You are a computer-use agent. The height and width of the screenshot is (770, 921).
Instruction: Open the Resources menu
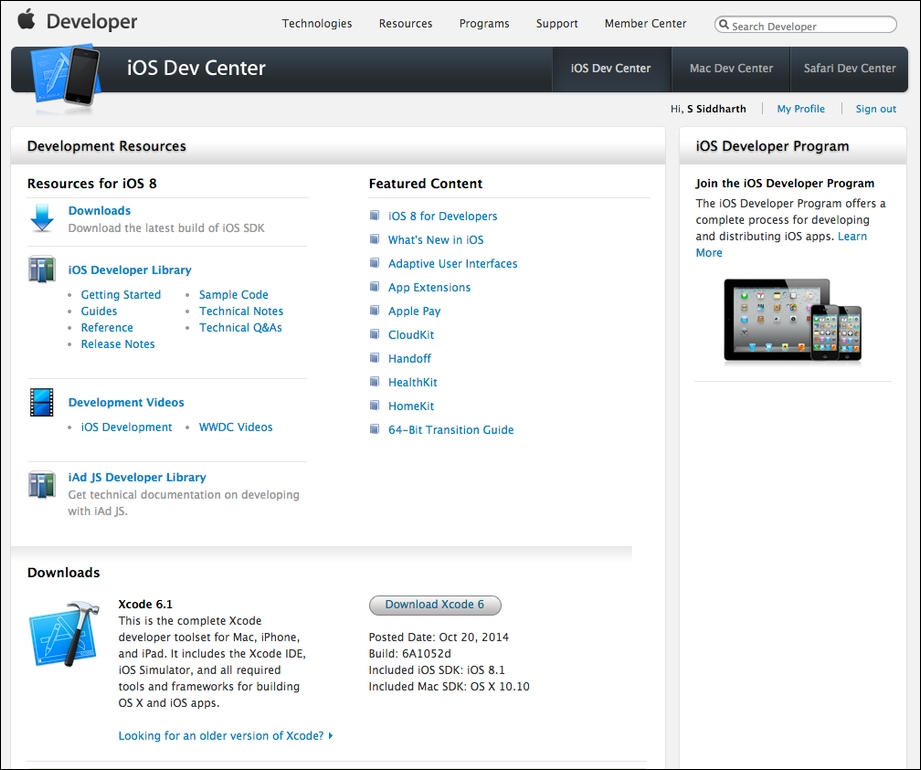[405, 23]
